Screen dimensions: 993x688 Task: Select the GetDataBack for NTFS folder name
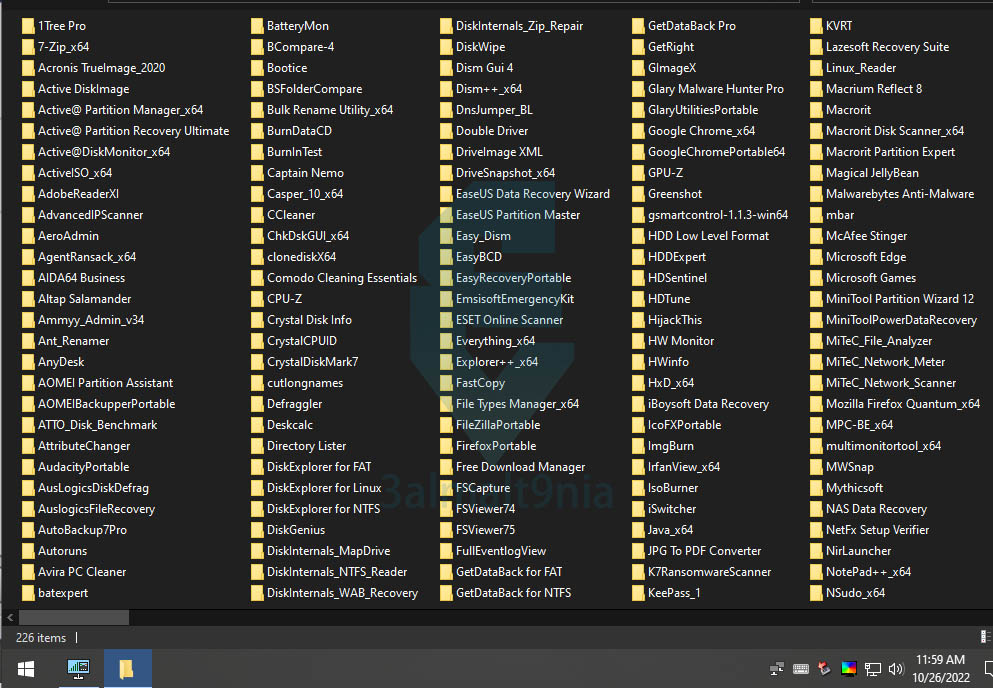[x=514, y=593]
